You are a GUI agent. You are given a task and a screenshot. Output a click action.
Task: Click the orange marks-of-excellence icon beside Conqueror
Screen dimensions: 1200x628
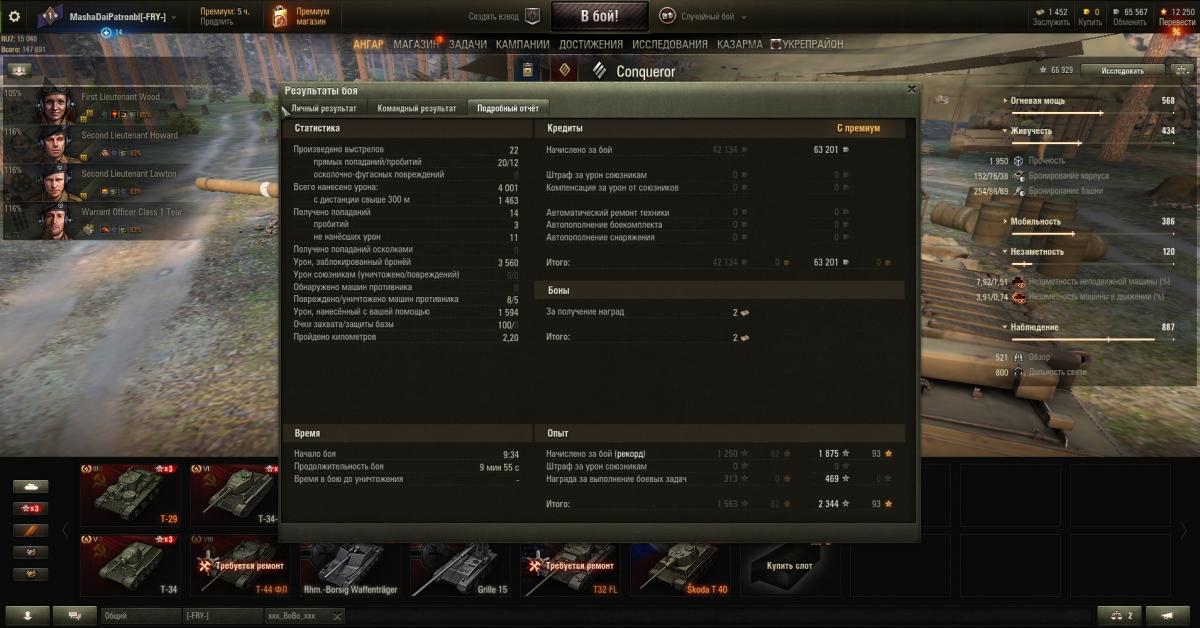[x=563, y=70]
